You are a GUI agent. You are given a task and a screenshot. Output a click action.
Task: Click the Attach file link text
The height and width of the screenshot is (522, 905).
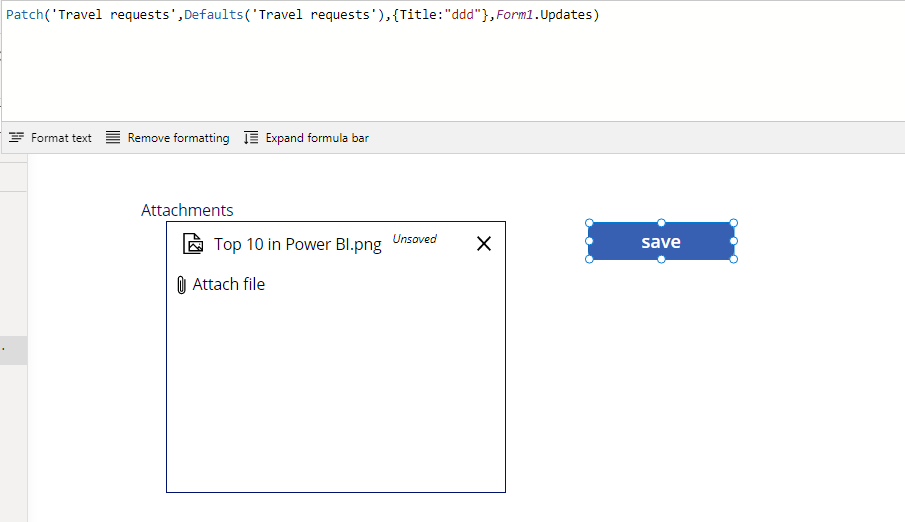[x=229, y=284]
